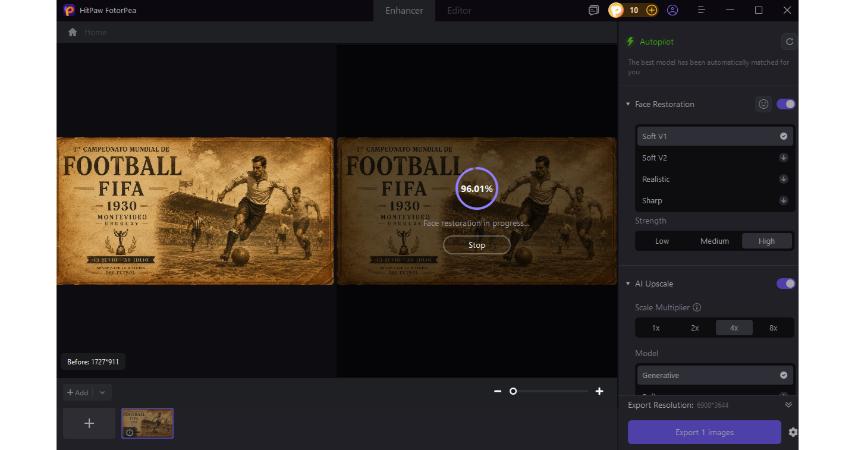Click the large plus add-image tile

(89, 423)
